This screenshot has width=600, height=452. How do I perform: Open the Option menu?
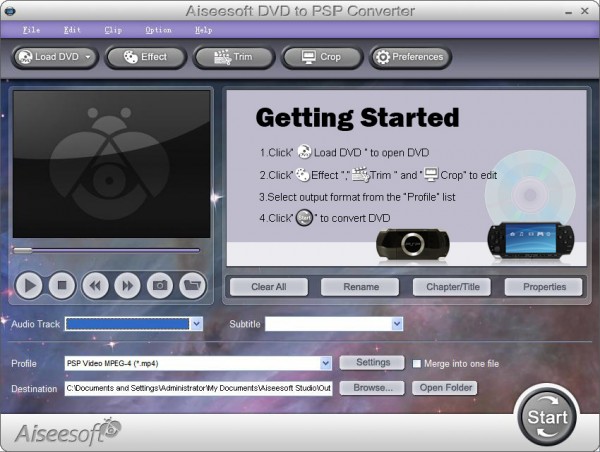click(158, 30)
